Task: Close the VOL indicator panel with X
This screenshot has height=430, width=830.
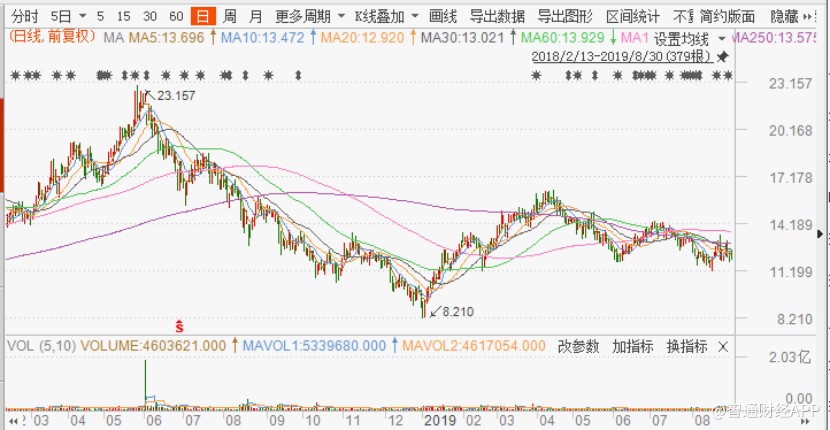Action: tap(723, 346)
